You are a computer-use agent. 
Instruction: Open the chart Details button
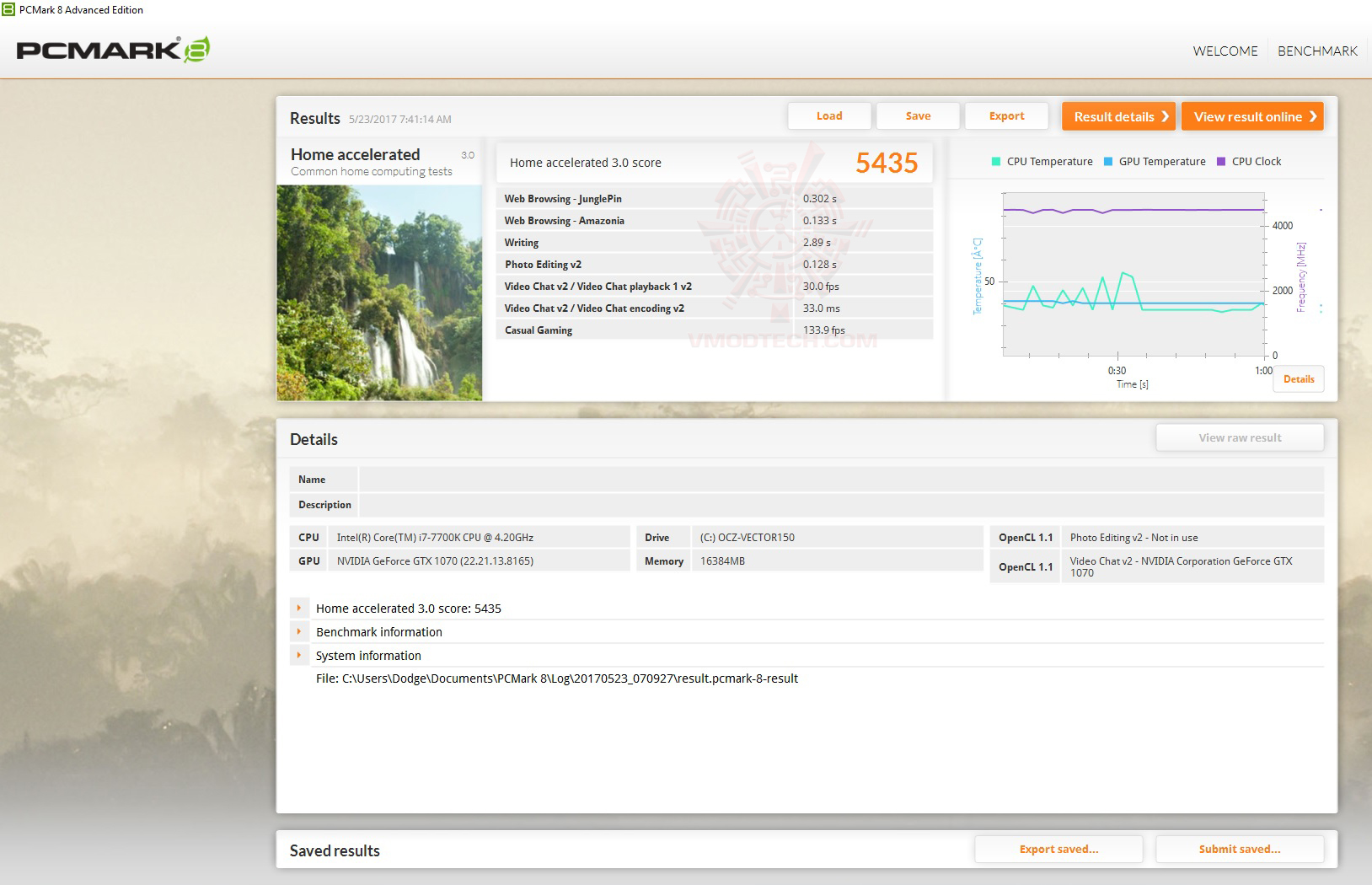(x=1299, y=379)
